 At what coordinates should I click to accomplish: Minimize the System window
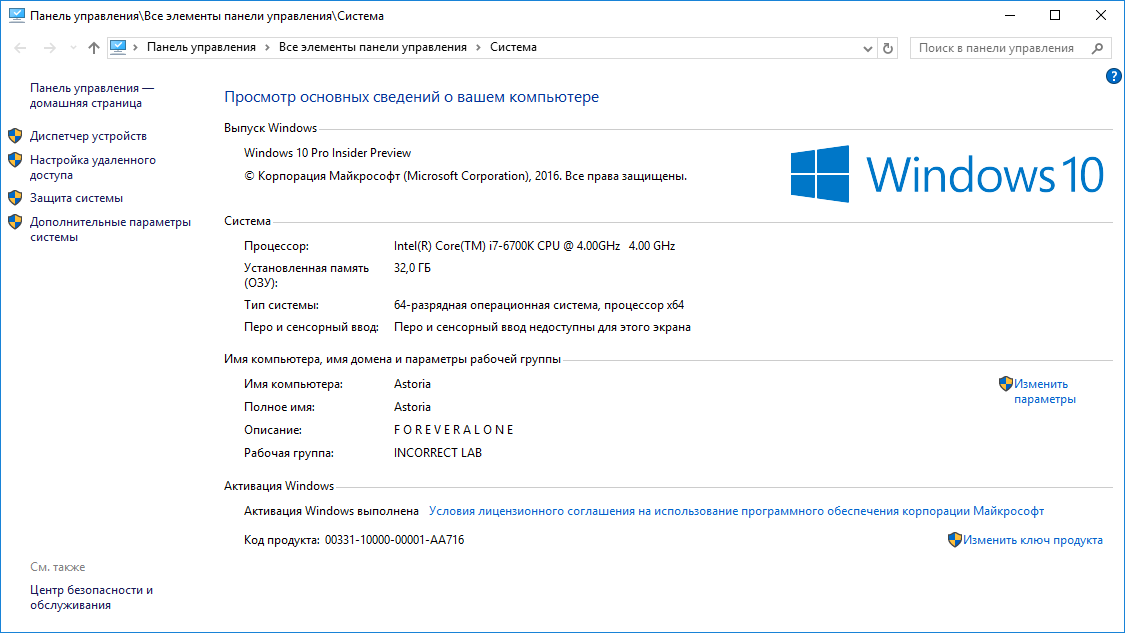[x=1009, y=15]
